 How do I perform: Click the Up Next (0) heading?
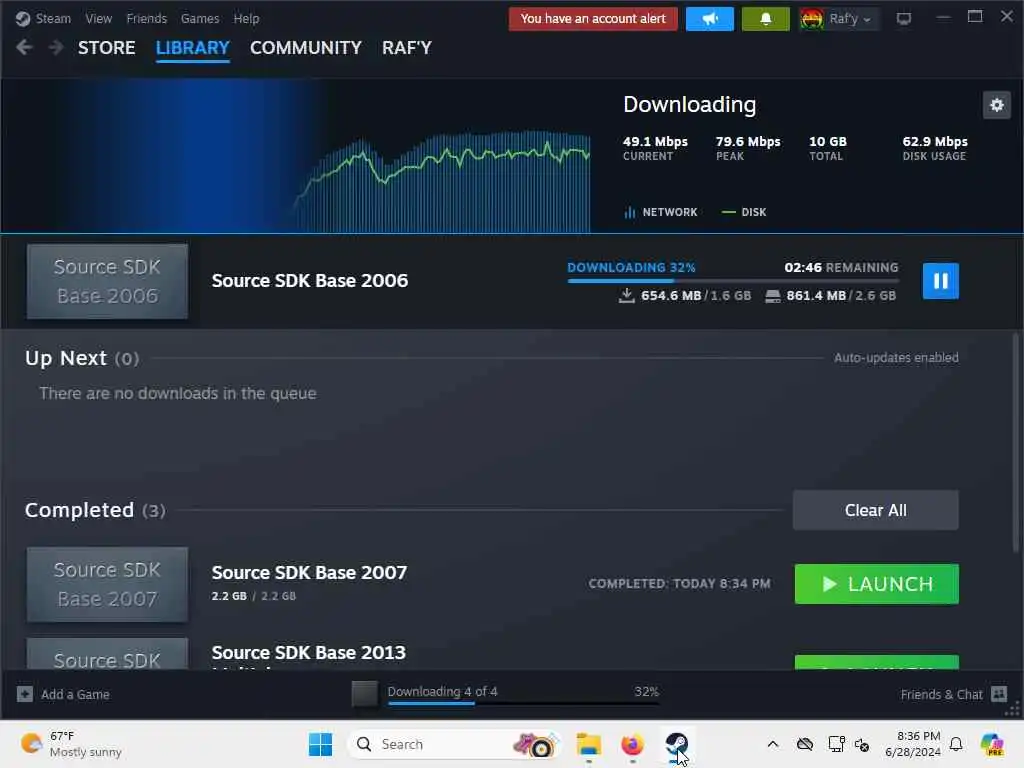[x=82, y=359]
